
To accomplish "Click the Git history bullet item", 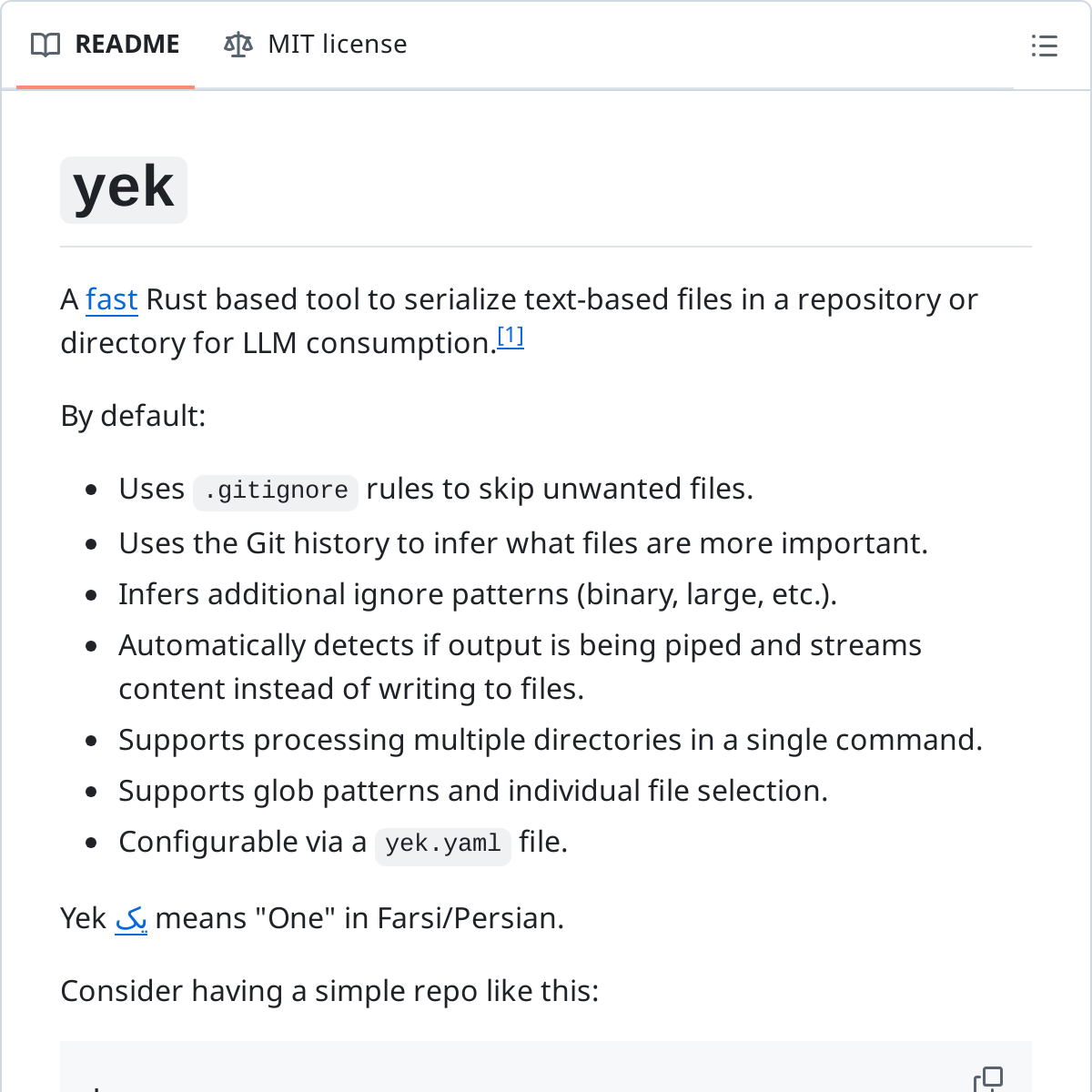I will tap(523, 543).
